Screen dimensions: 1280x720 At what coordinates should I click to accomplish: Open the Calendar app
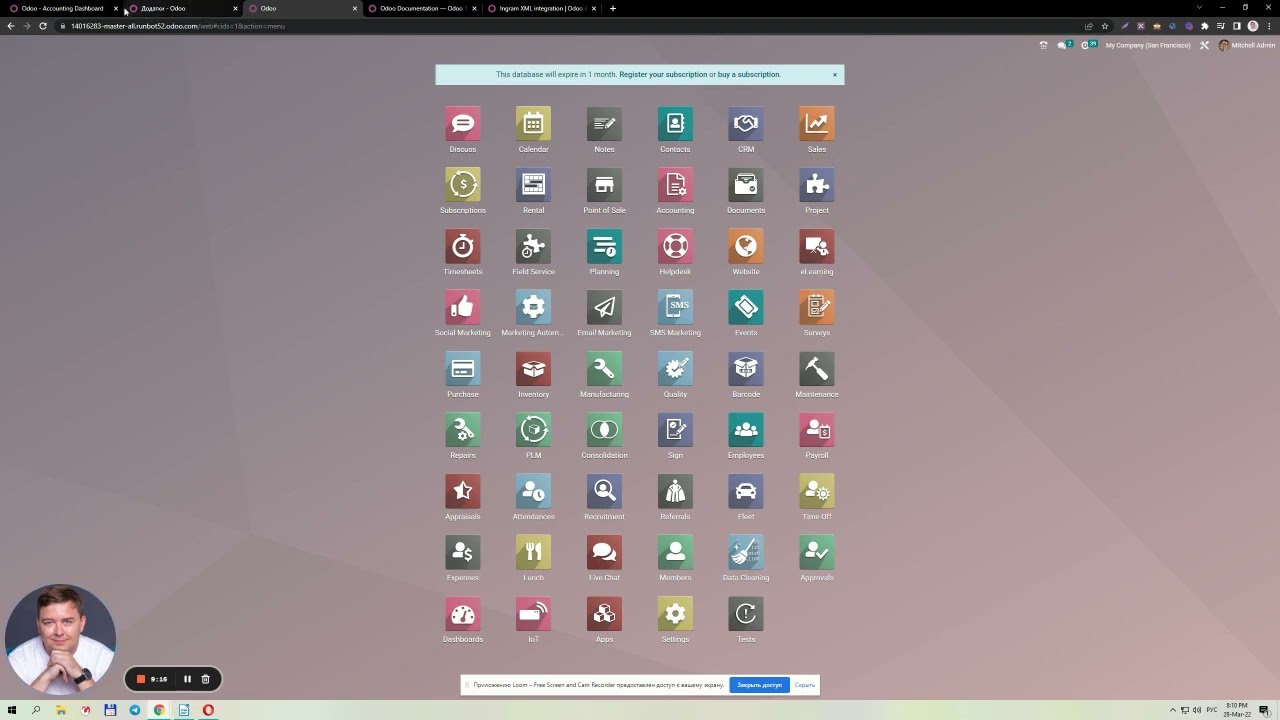(534, 123)
